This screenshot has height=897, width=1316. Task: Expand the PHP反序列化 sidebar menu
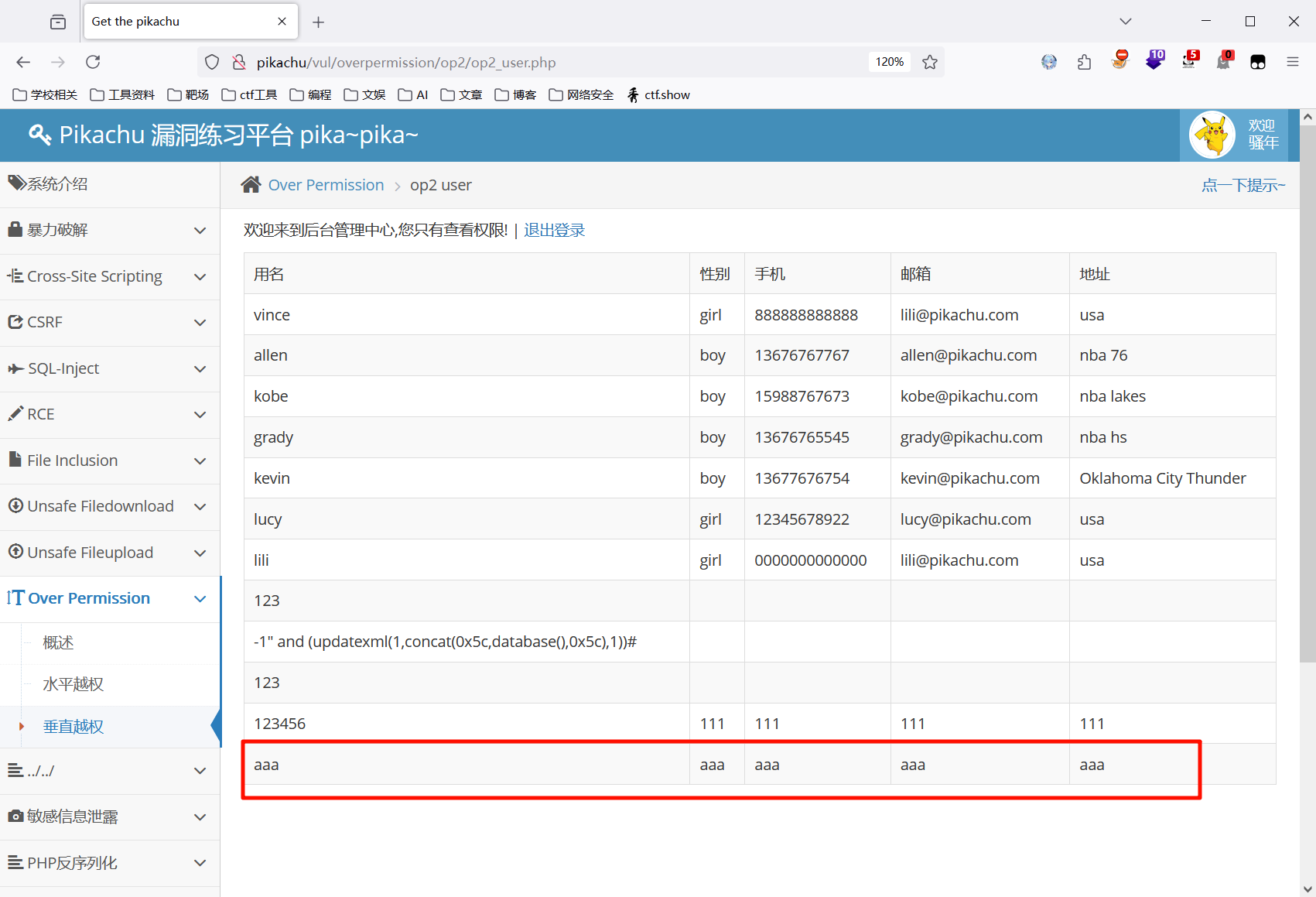pyautogui.click(x=110, y=863)
